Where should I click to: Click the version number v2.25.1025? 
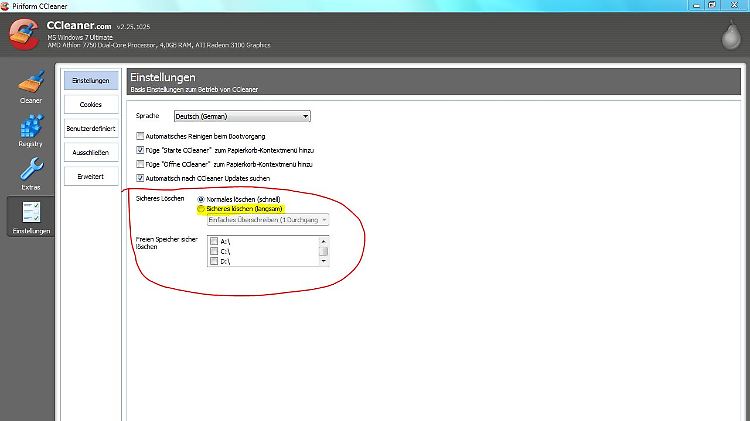coord(133,27)
